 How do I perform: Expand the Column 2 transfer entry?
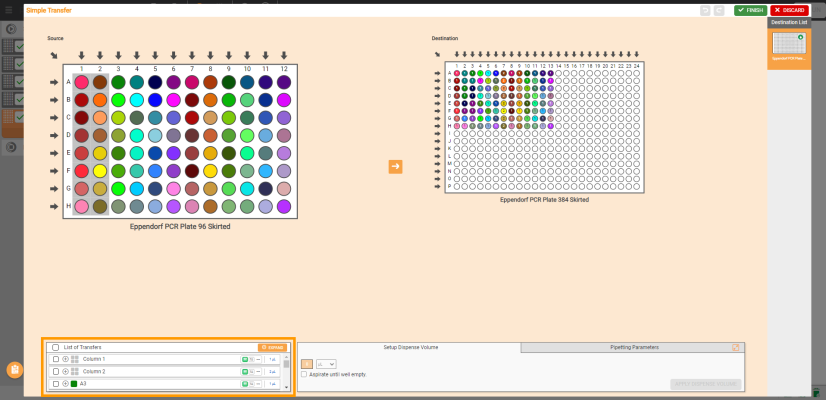pyautogui.click(x=65, y=371)
